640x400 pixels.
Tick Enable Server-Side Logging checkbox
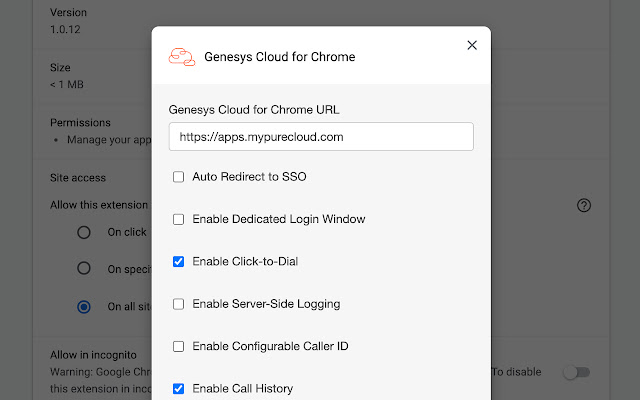pyautogui.click(x=179, y=304)
